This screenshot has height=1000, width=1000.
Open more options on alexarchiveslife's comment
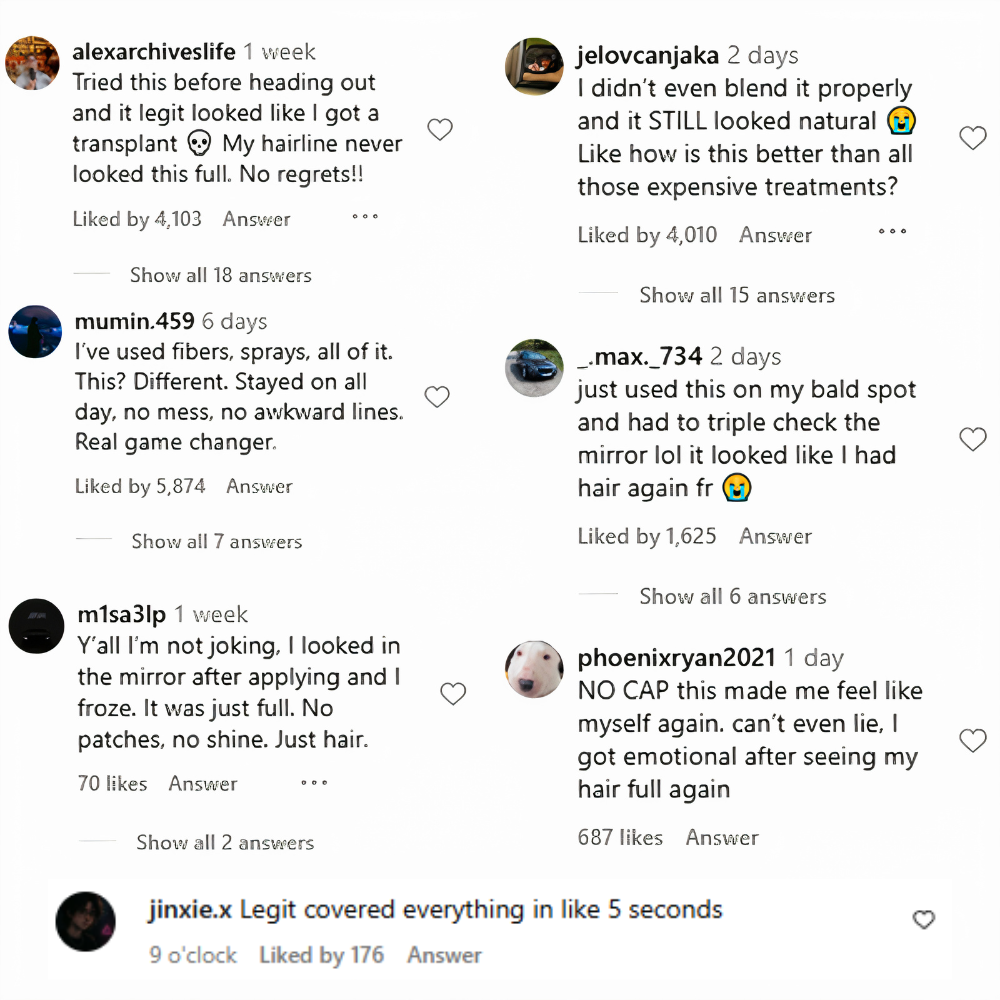[x=365, y=217]
